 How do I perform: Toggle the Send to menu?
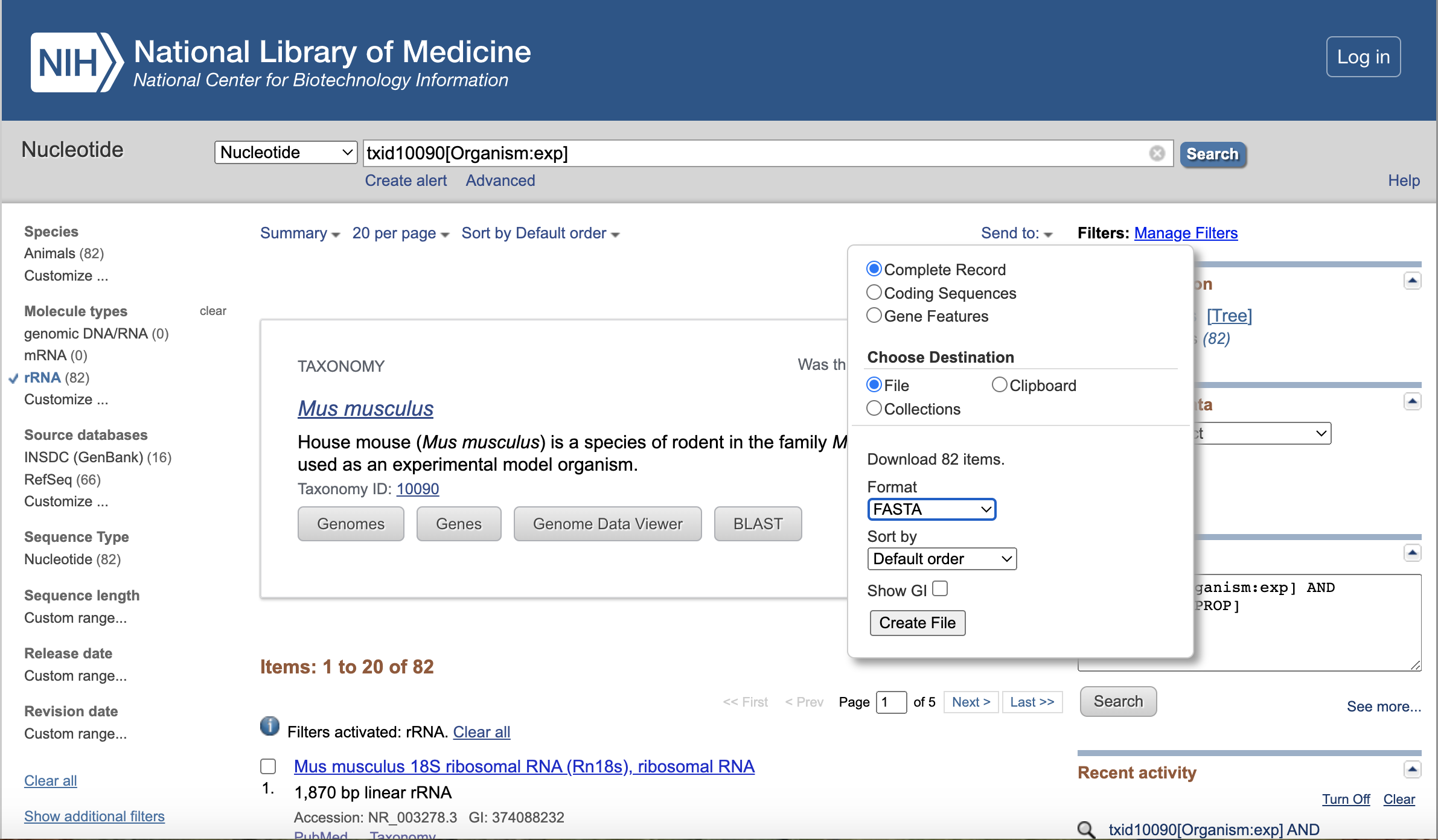(1017, 233)
